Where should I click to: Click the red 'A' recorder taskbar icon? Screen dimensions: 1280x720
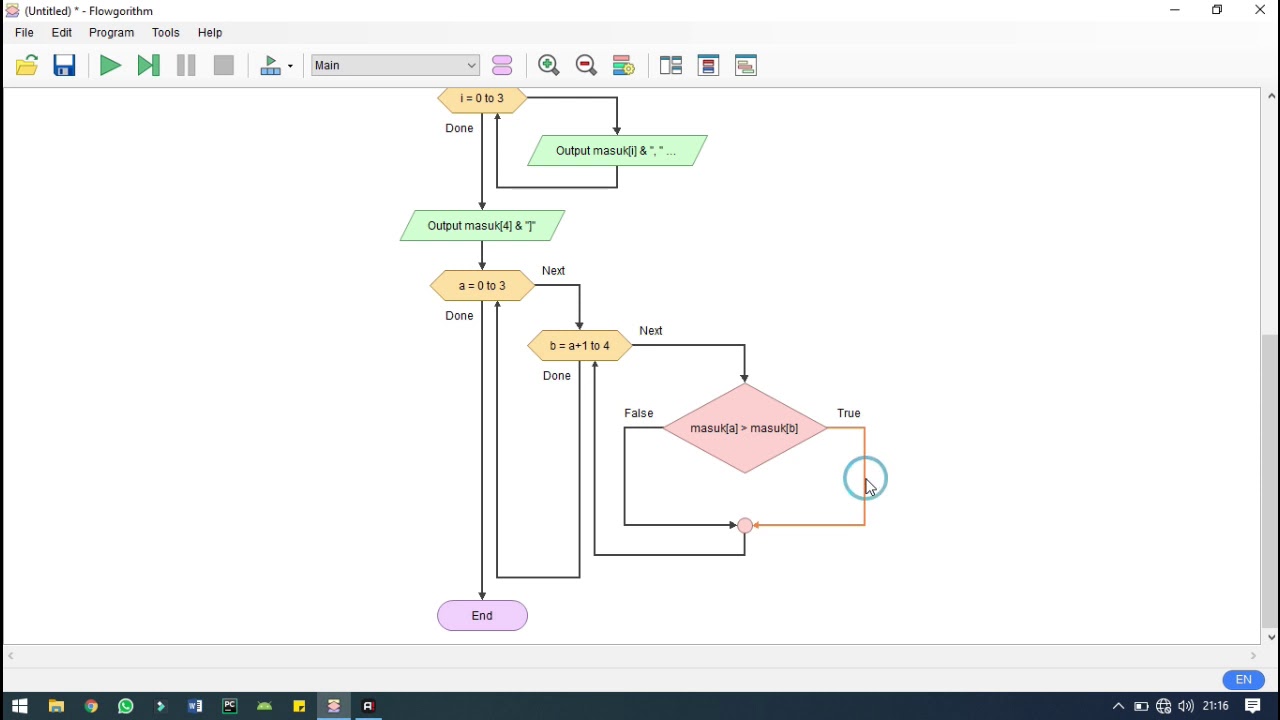(x=369, y=706)
